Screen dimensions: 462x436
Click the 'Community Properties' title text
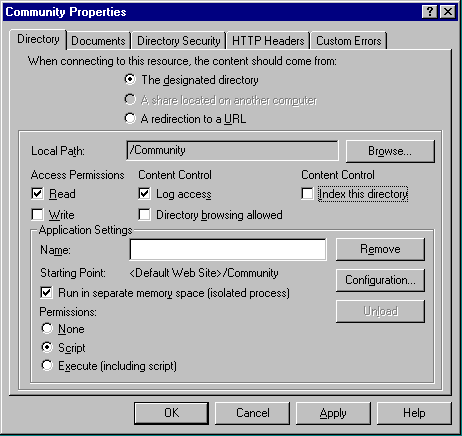point(66,12)
